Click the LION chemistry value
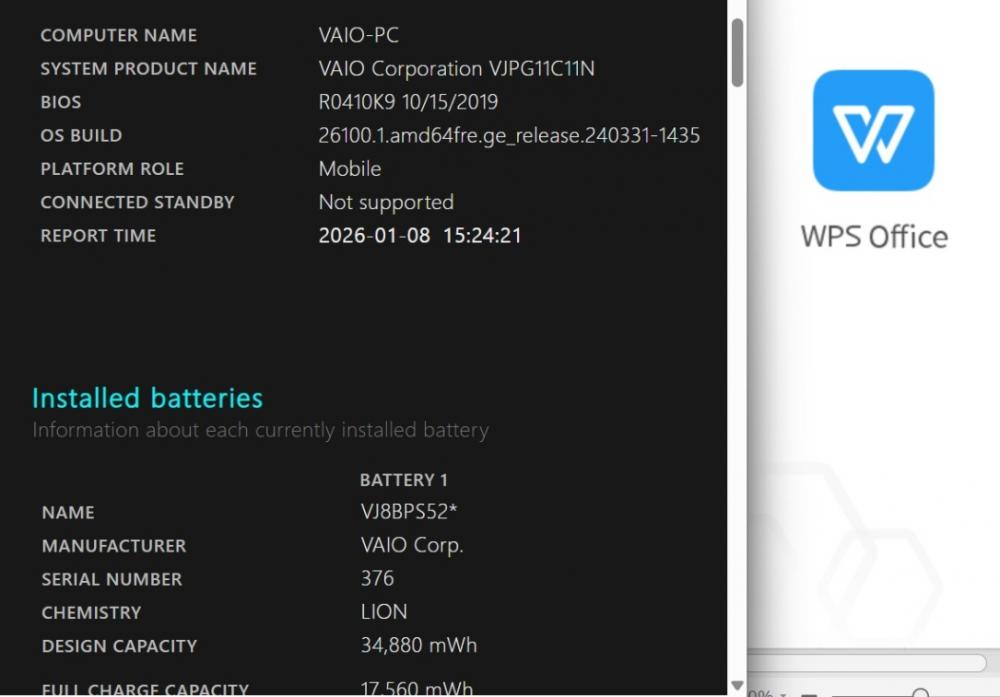This screenshot has height=697, width=1000. pyautogui.click(x=384, y=612)
